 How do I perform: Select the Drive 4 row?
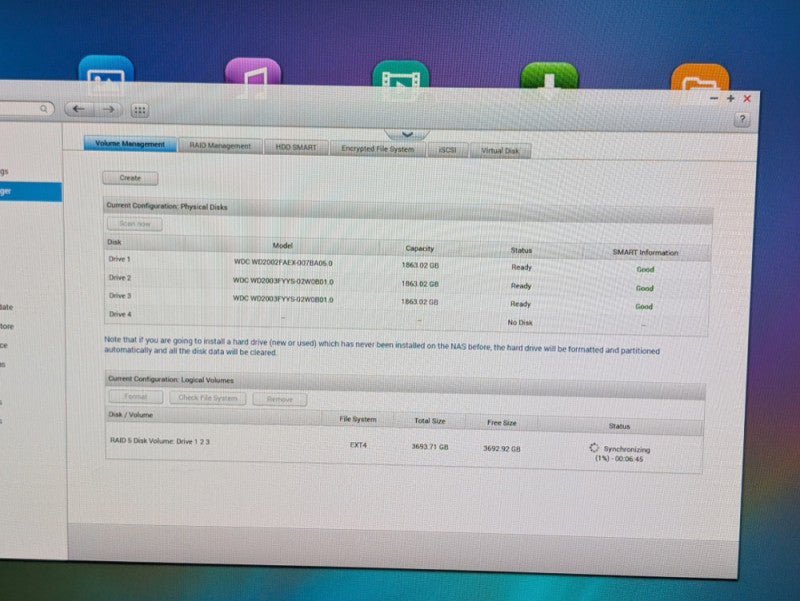click(407, 318)
